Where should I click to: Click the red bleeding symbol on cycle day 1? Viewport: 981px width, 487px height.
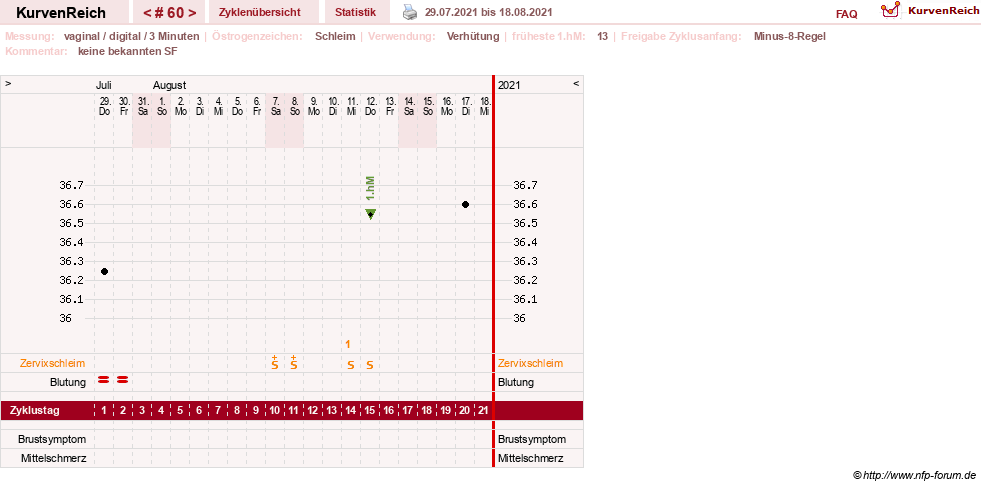tap(104, 379)
